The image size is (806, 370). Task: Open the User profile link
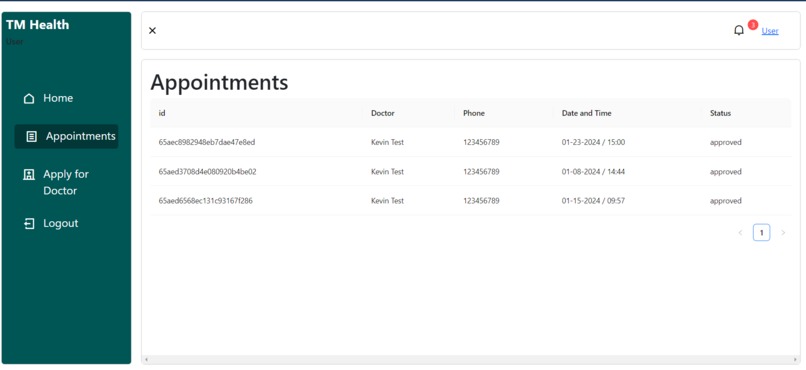(x=770, y=31)
